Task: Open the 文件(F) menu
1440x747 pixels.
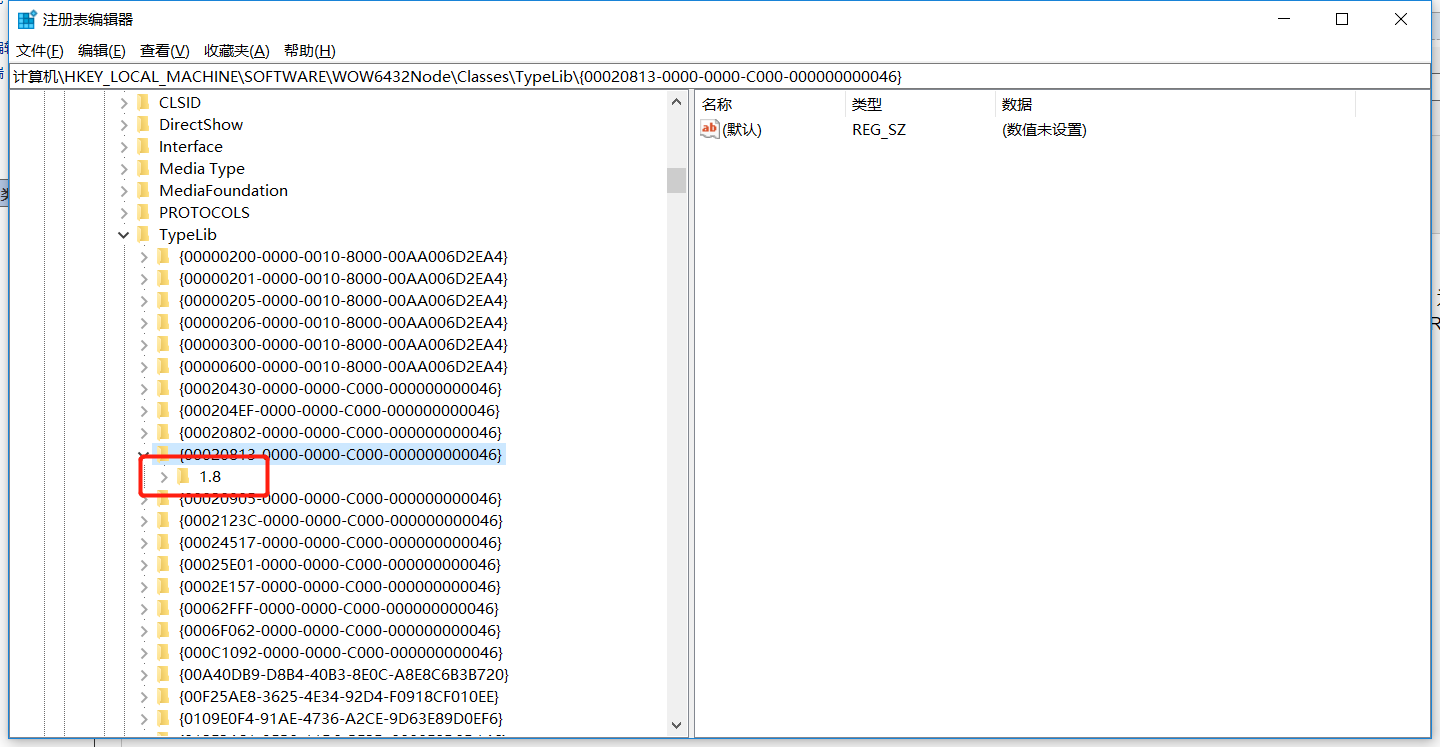Action: click(x=40, y=51)
